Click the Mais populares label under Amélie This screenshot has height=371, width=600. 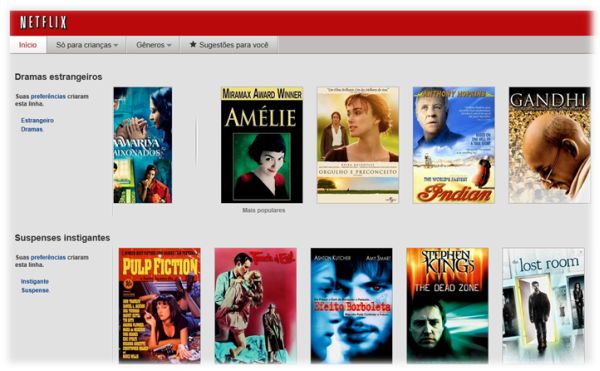click(x=264, y=210)
